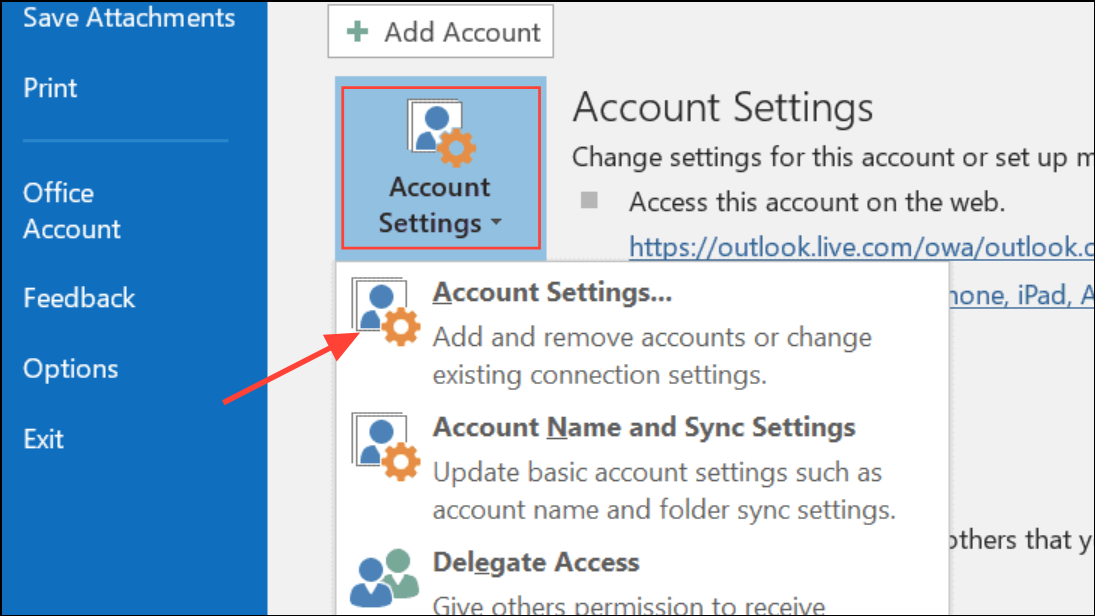Click the green plus icon beside Add Account

click(357, 32)
